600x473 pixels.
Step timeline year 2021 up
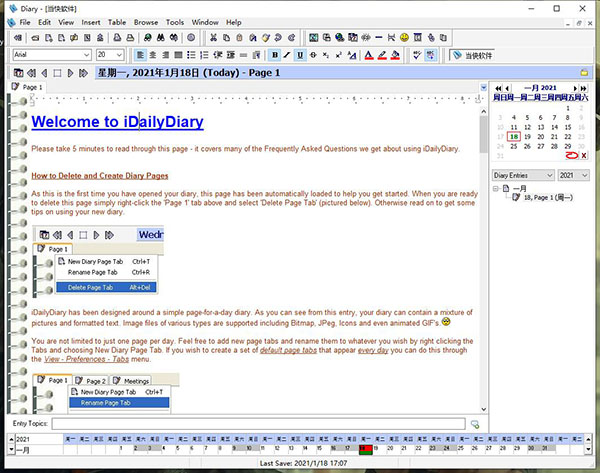click(x=11, y=439)
